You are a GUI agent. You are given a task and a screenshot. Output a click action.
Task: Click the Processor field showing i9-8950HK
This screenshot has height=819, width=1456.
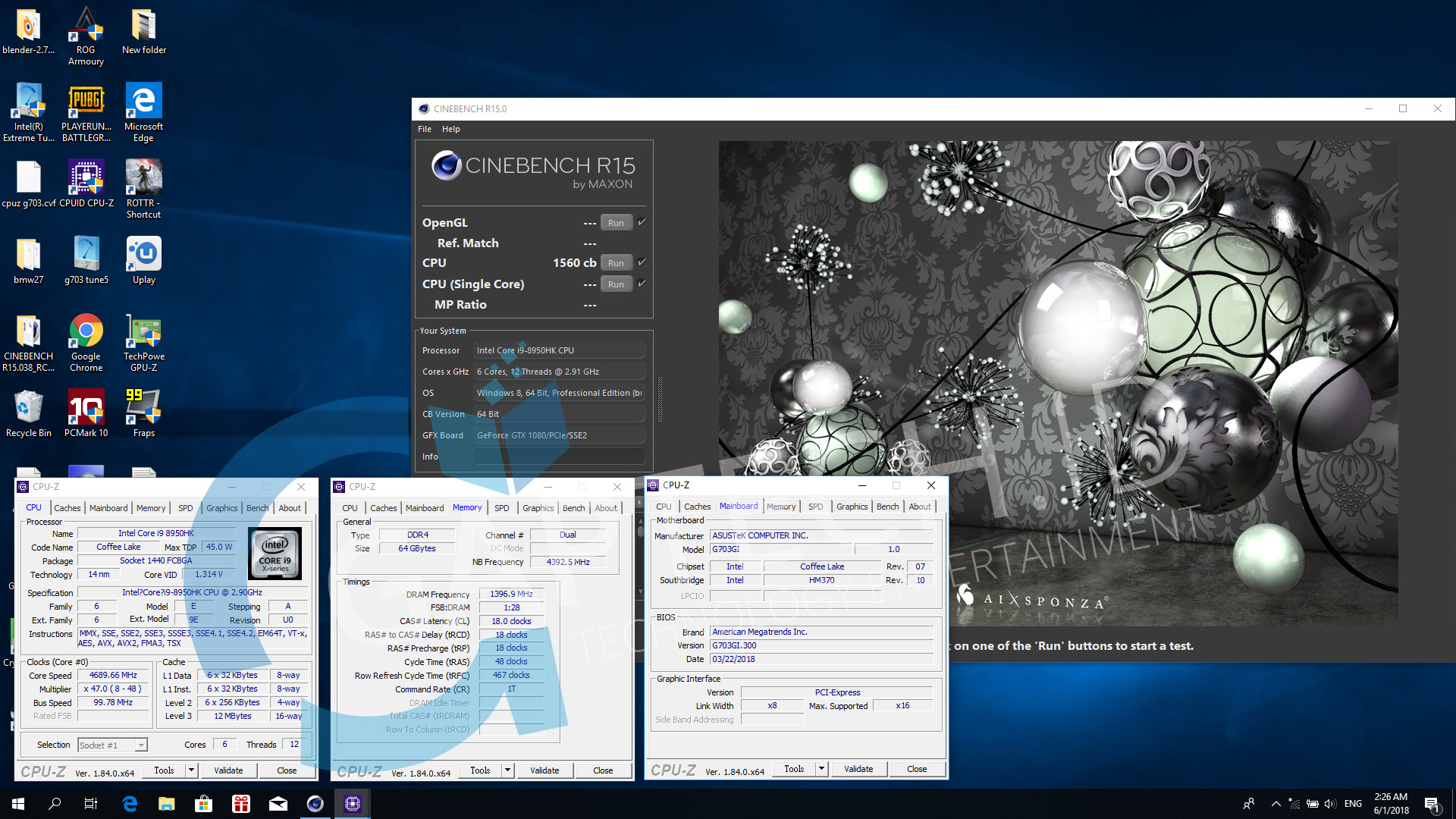(559, 350)
